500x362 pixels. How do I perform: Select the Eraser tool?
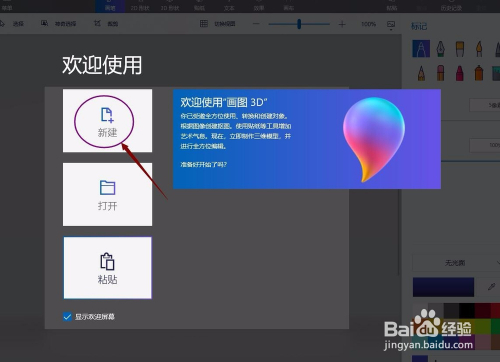tap(441, 73)
